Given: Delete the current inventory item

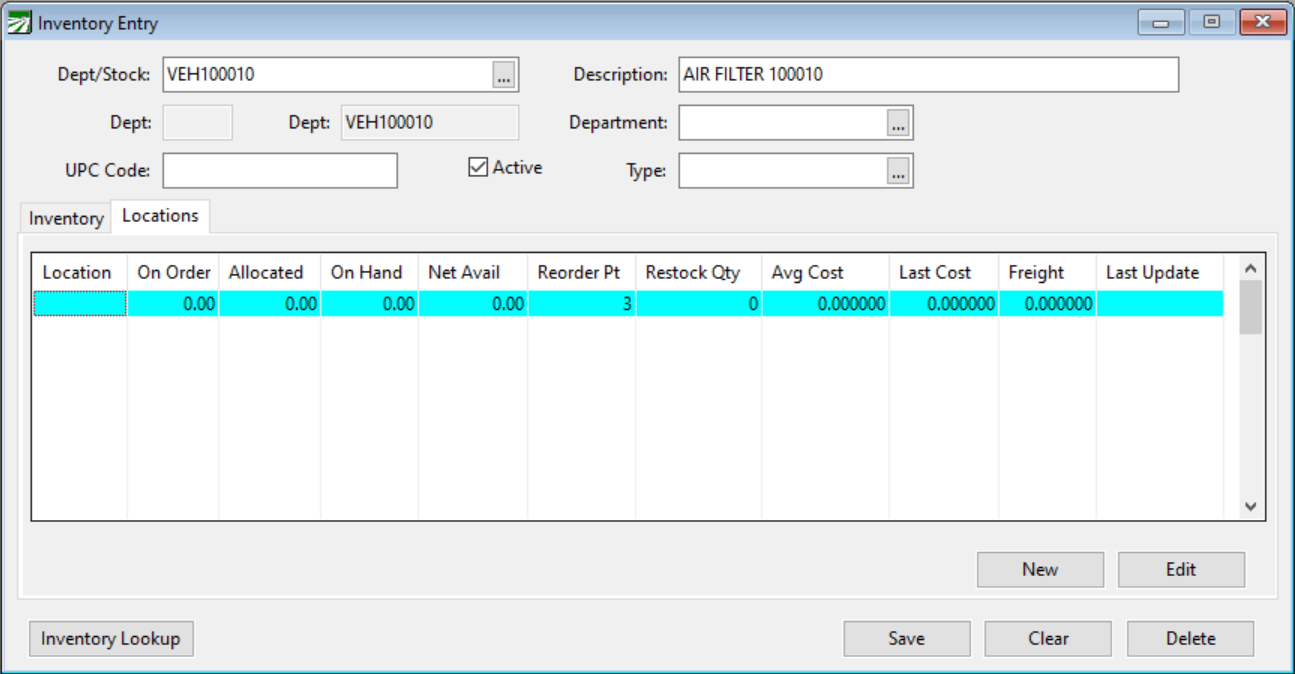Looking at the screenshot, I should pyautogui.click(x=1189, y=638).
